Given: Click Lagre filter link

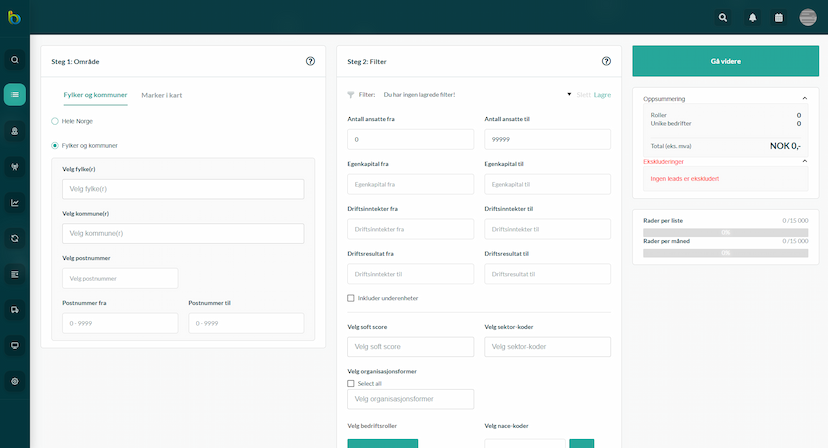Looking at the screenshot, I should 602,95.
